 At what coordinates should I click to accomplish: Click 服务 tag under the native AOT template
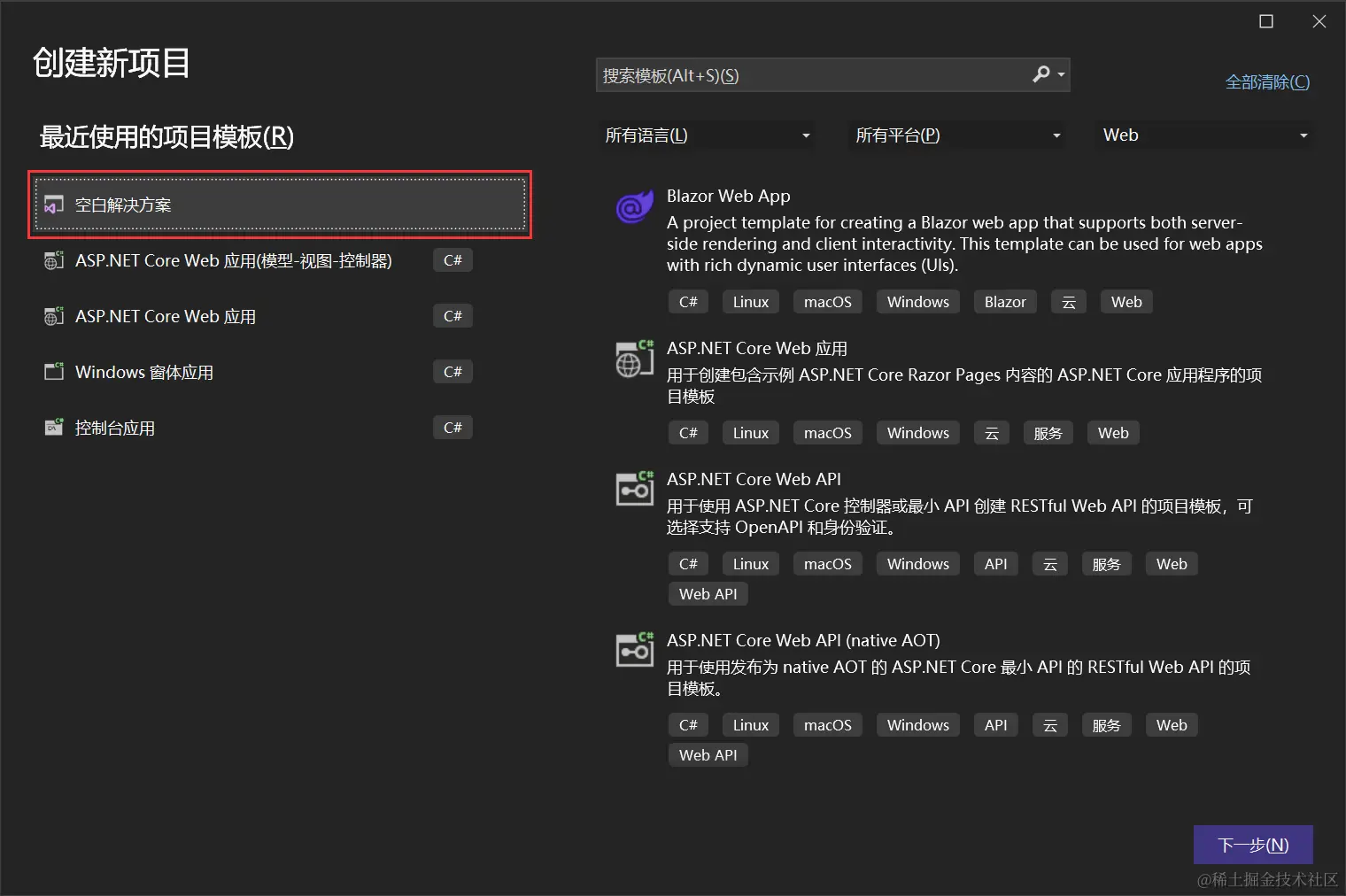[x=1106, y=725]
